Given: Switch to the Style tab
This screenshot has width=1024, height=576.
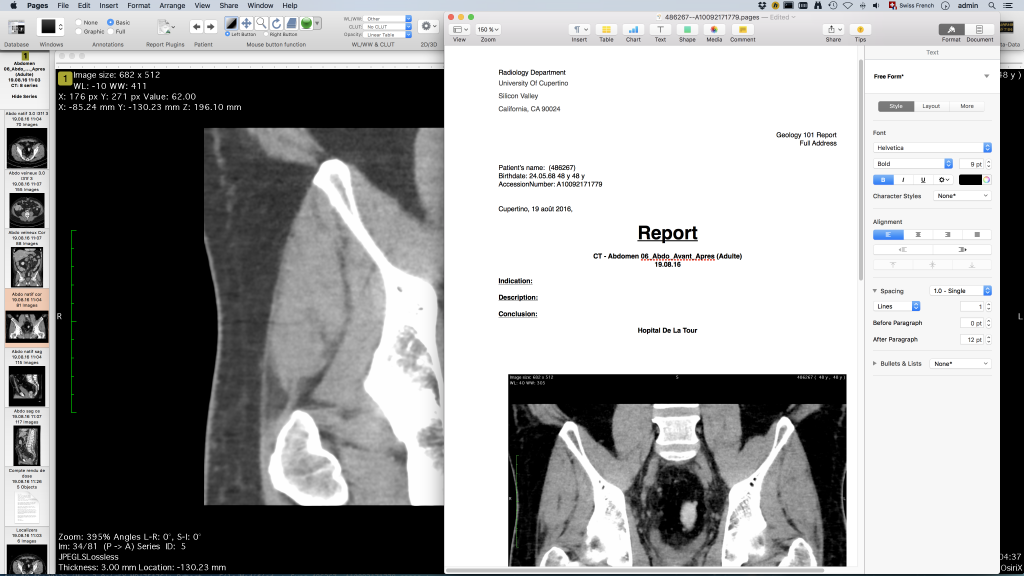Looking at the screenshot, I should tap(895, 106).
